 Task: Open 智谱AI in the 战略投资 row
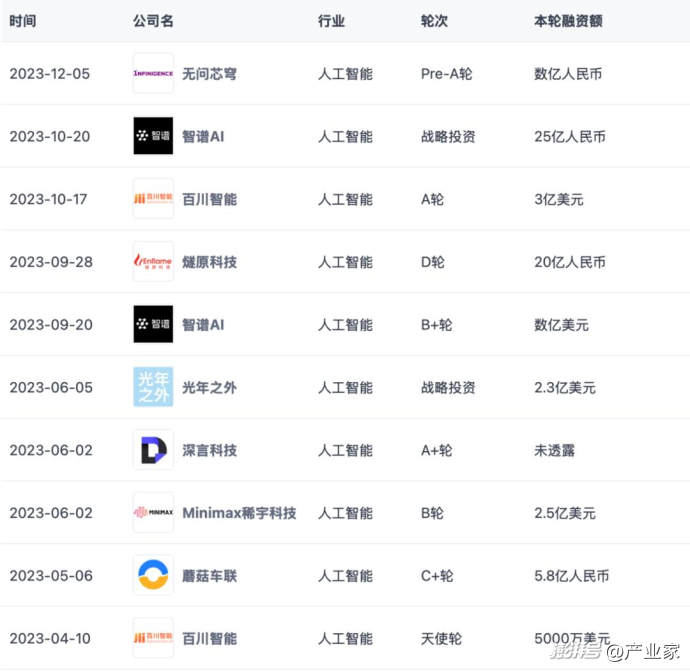click(203, 136)
